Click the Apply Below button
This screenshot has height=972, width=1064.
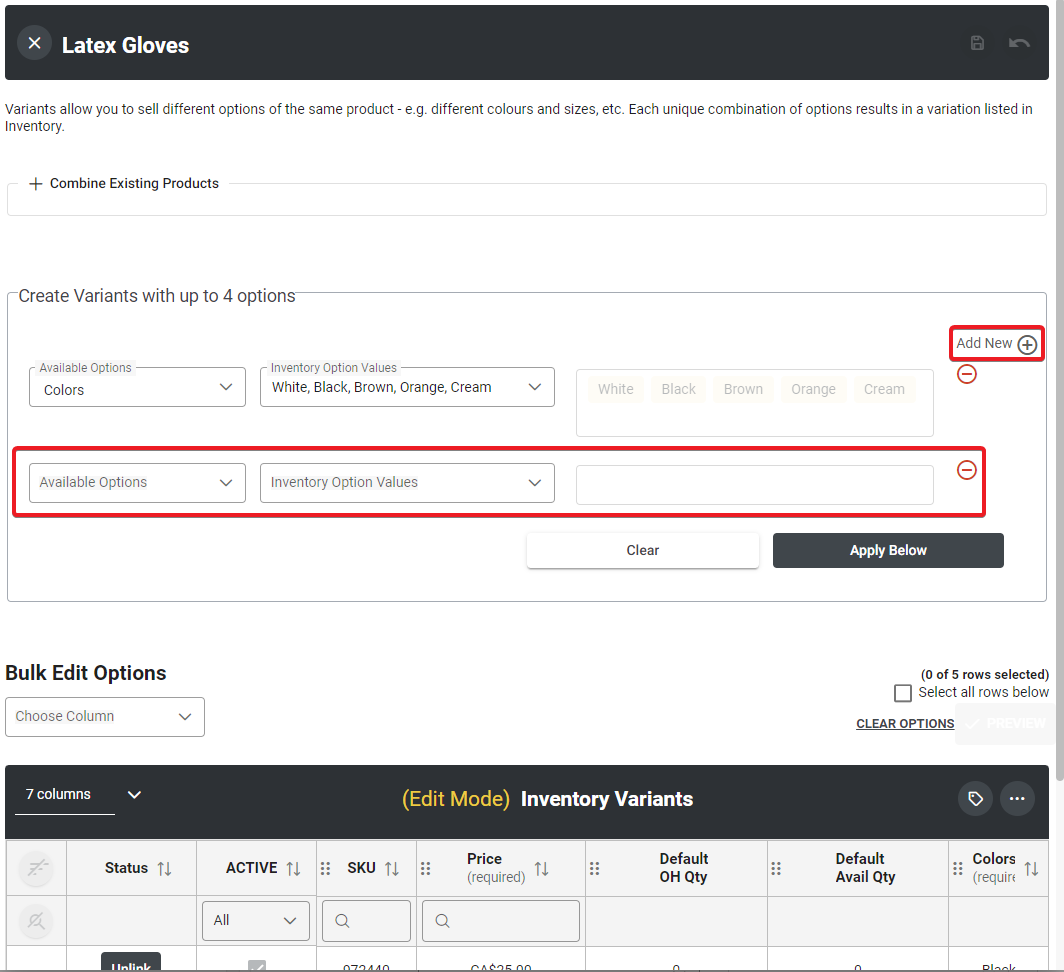point(888,550)
